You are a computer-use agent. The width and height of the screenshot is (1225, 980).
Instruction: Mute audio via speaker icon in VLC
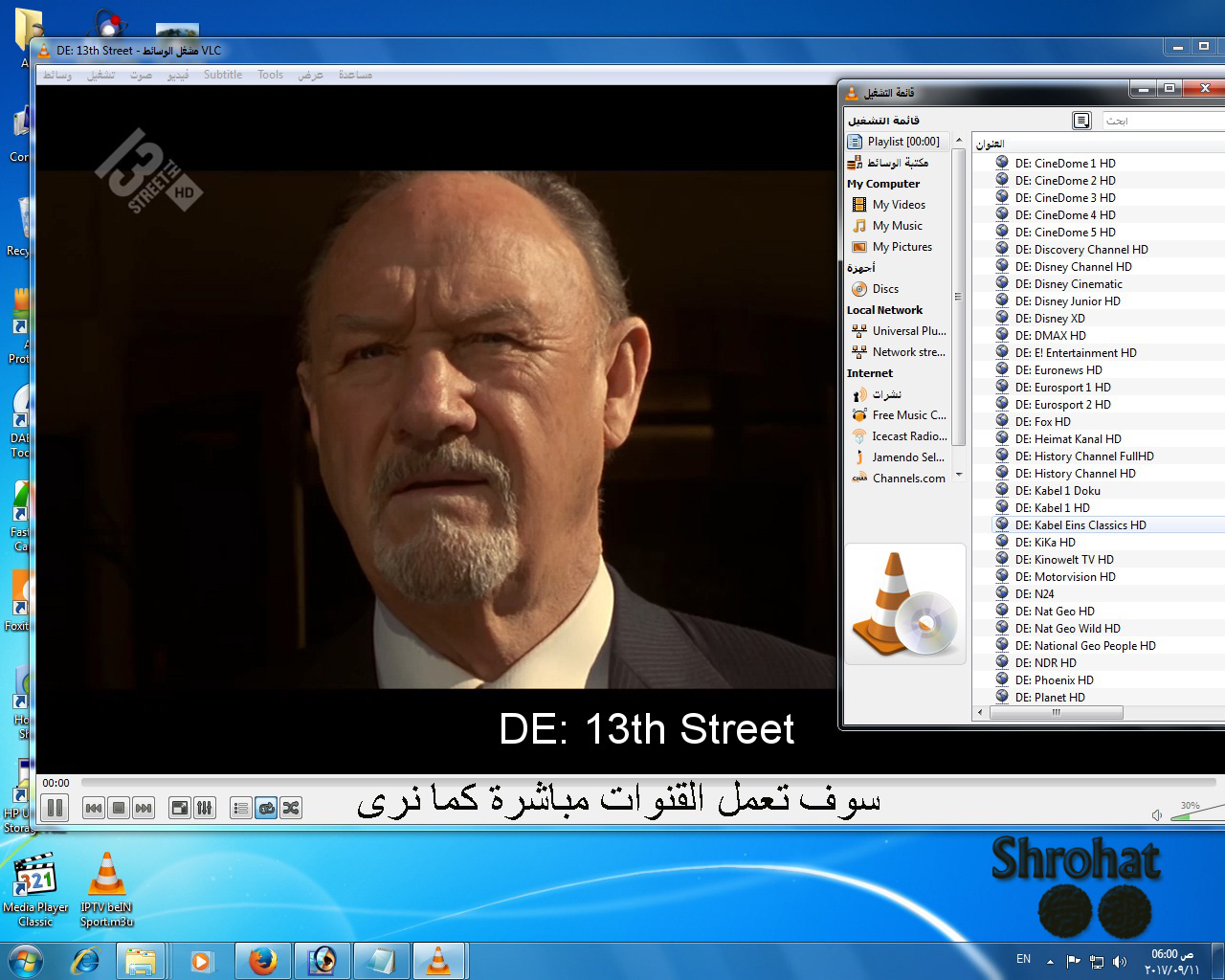(1157, 814)
